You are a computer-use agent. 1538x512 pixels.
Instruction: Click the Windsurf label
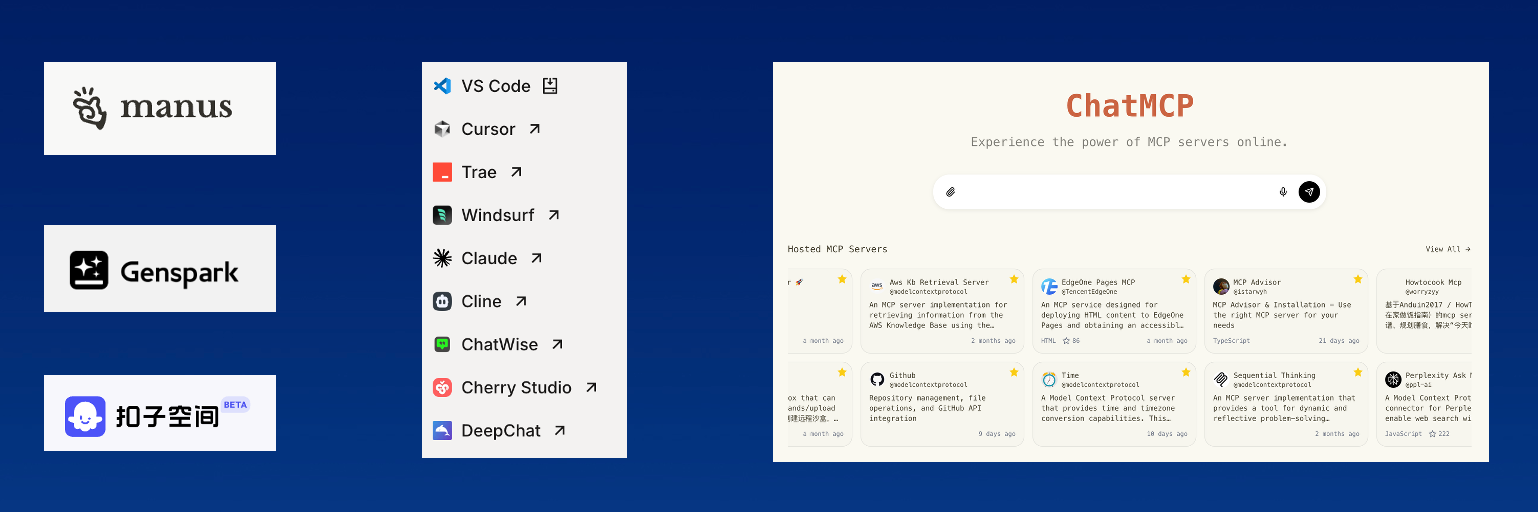[x=498, y=215]
